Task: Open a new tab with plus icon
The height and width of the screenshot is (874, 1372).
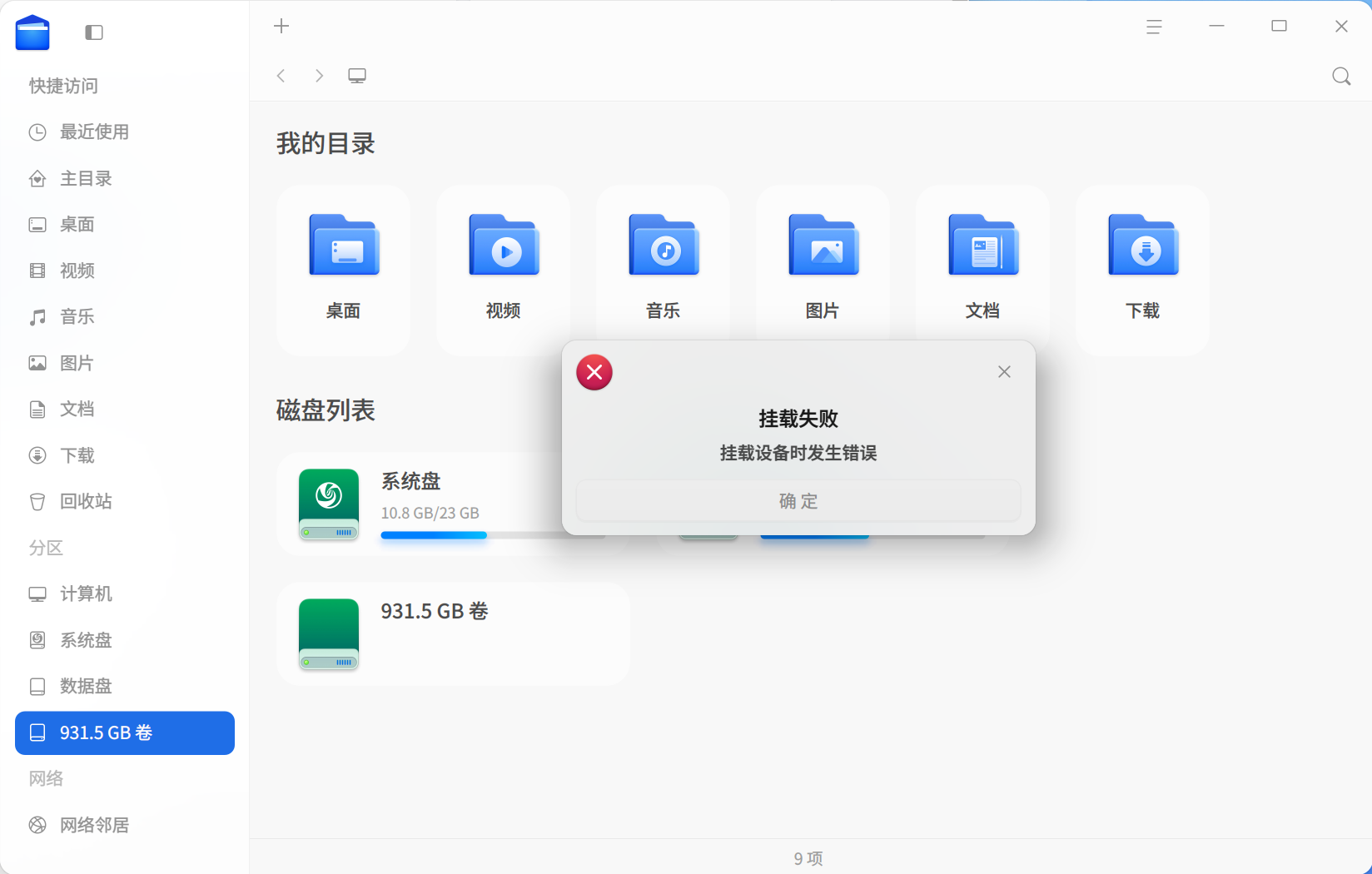Action: pyautogui.click(x=281, y=26)
